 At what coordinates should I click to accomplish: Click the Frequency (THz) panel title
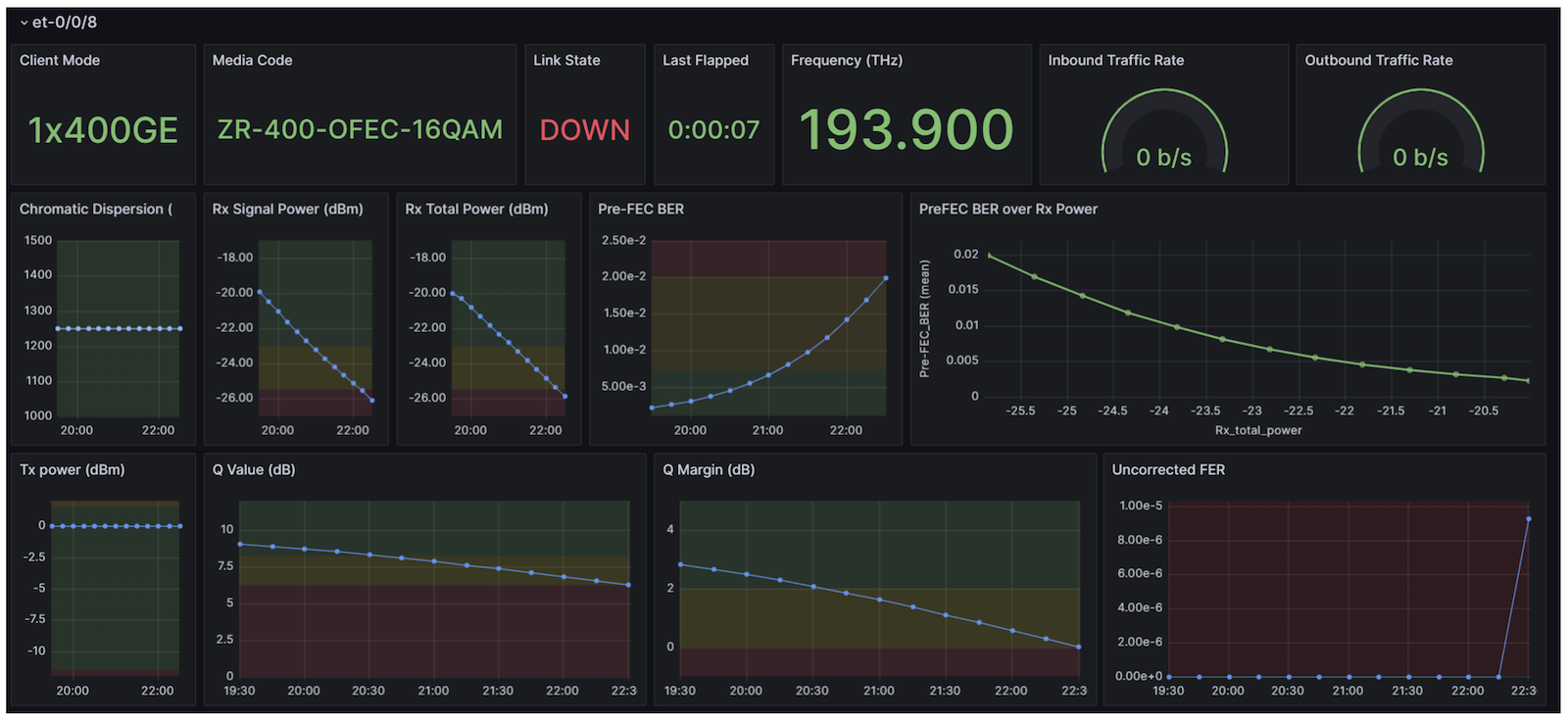(847, 60)
